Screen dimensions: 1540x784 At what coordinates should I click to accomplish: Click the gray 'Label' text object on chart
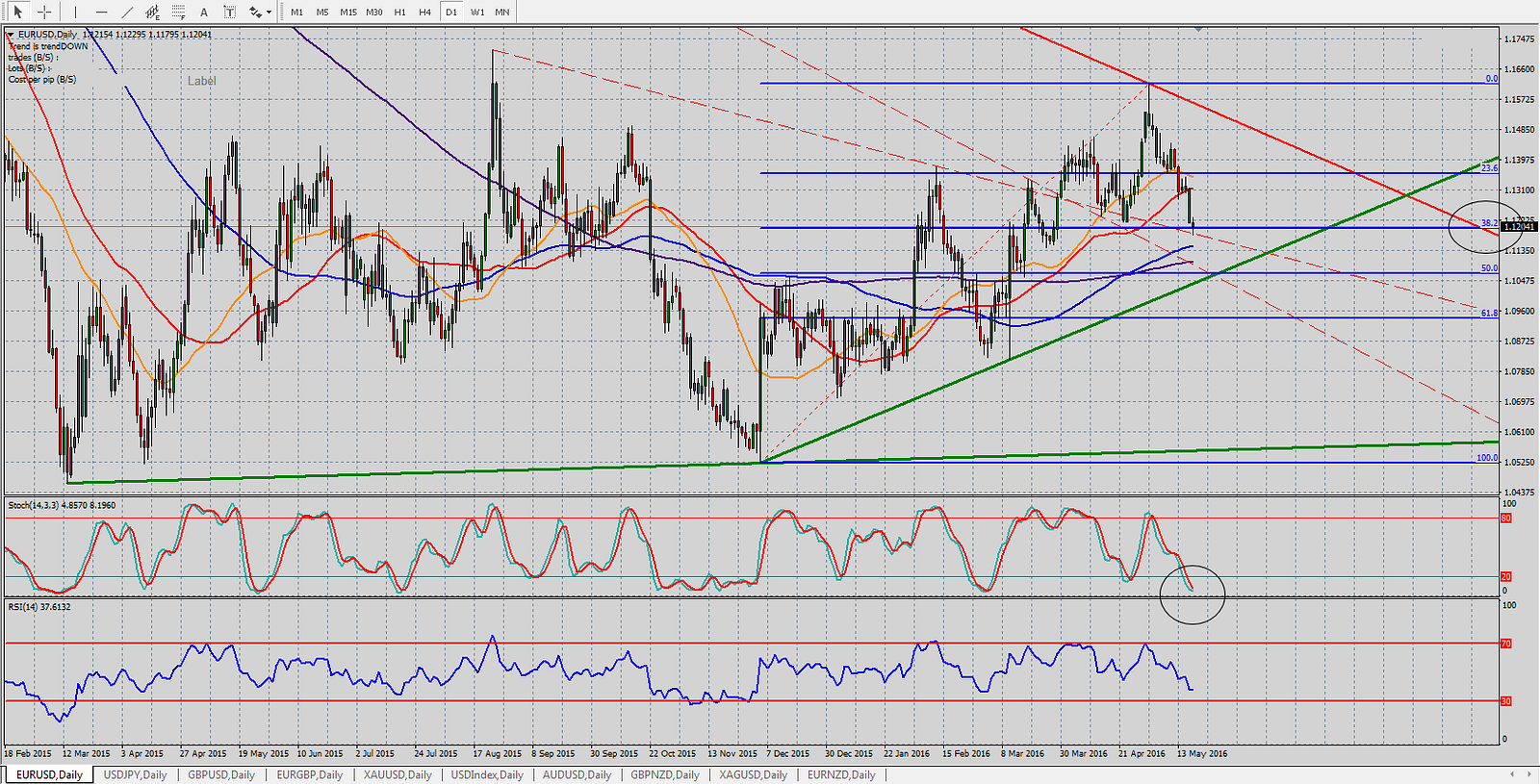point(202,81)
